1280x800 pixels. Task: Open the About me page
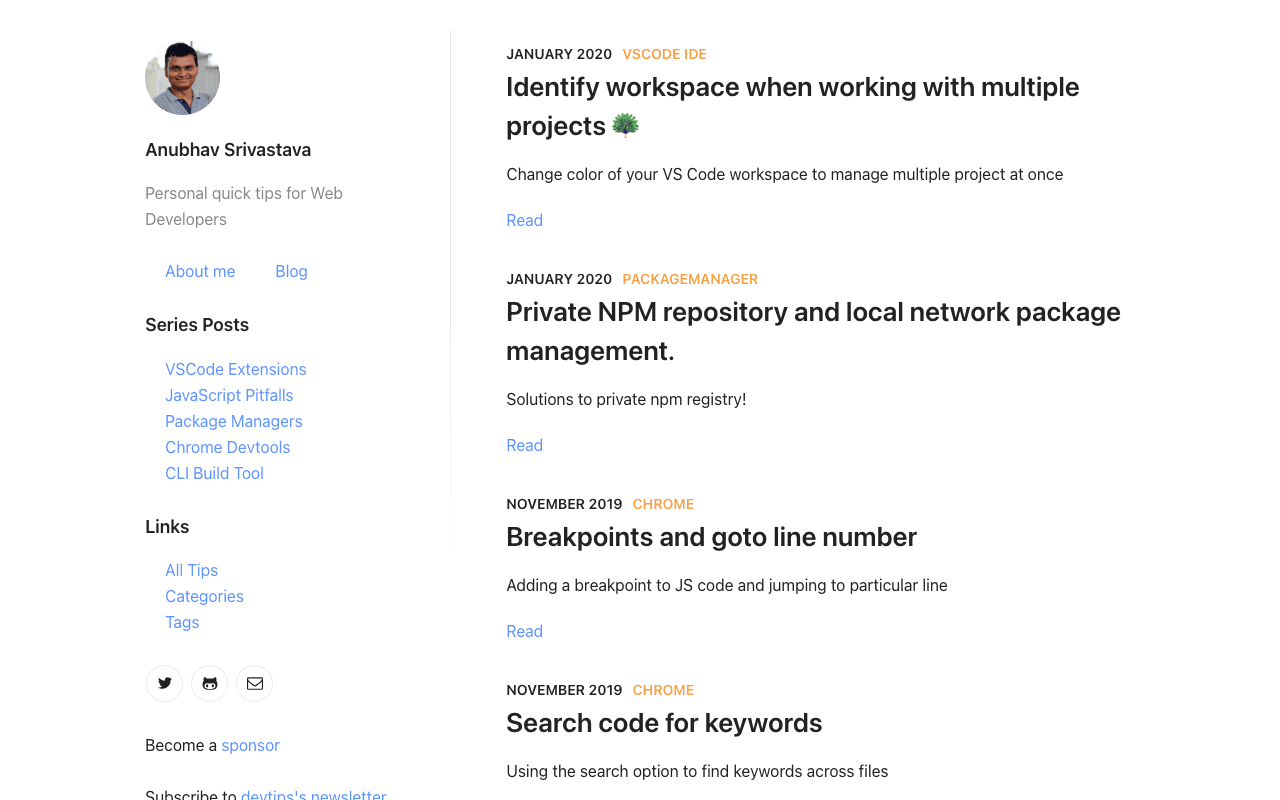click(x=200, y=271)
